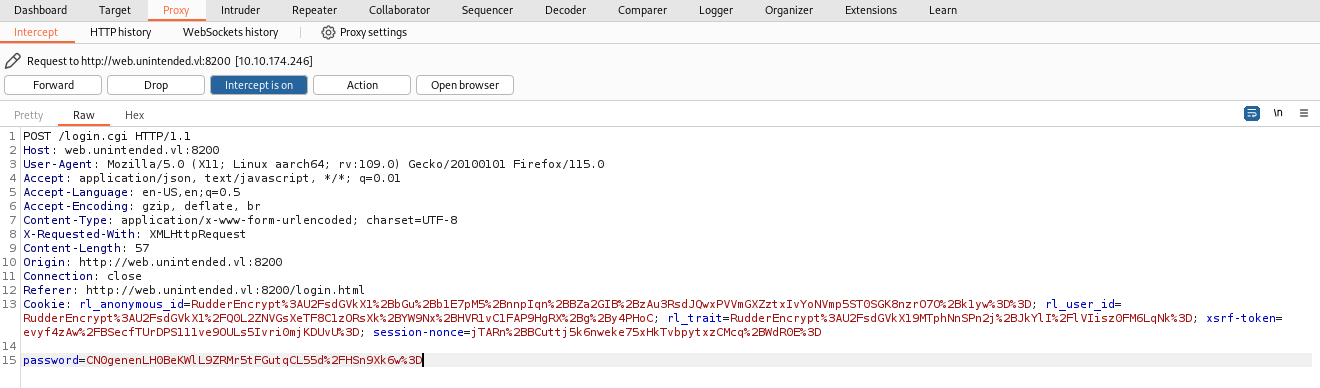
Task: Click the pencil icon beside the request URL
Action: pyautogui.click(x=13, y=61)
